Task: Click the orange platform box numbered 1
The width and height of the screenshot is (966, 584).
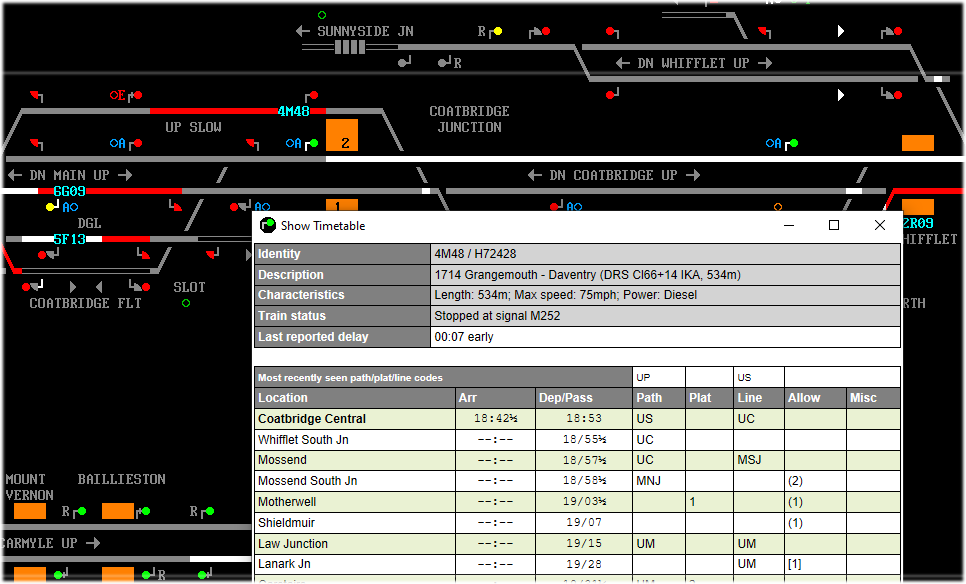Action: 342,205
